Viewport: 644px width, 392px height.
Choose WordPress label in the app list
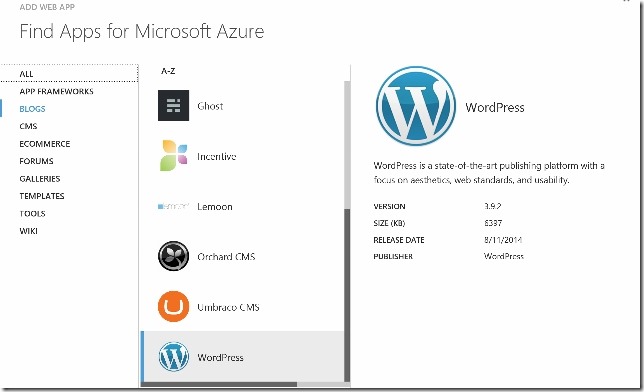point(220,357)
